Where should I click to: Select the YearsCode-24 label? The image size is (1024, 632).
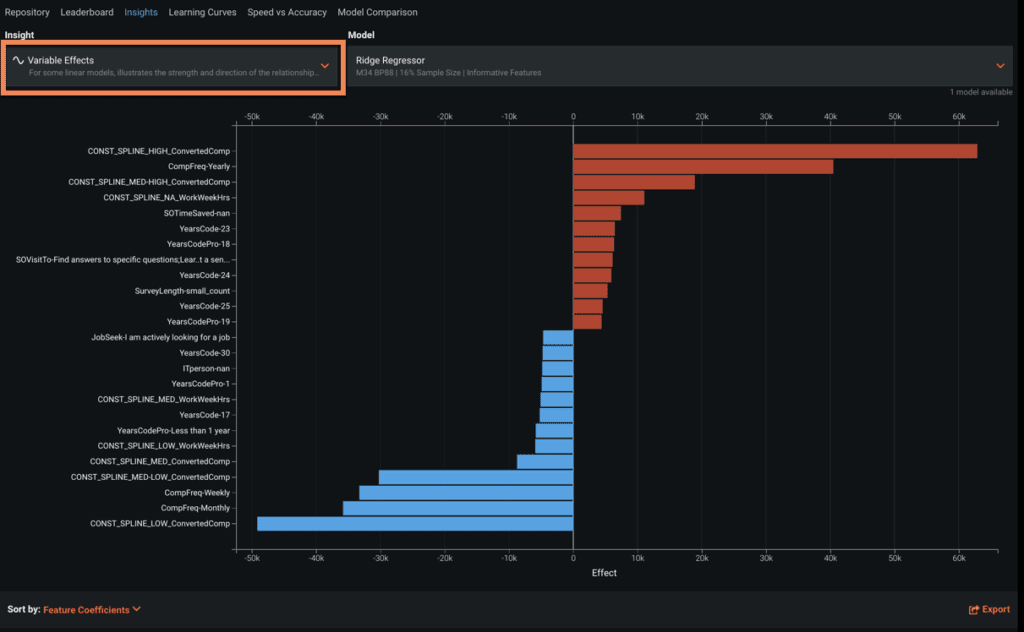pyautogui.click(x=205, y=276)
